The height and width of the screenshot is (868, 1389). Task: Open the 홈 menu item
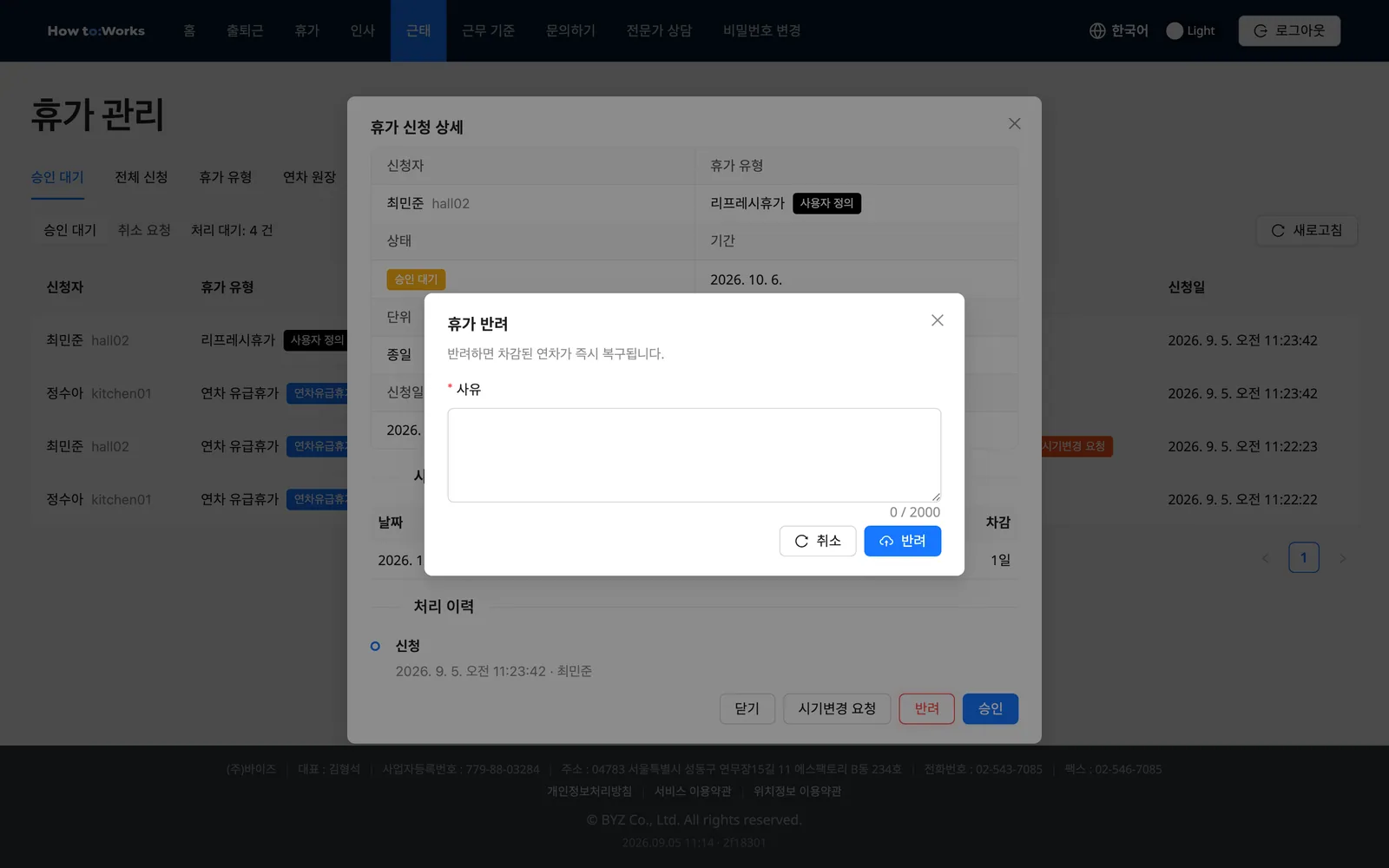click(189, 30)
